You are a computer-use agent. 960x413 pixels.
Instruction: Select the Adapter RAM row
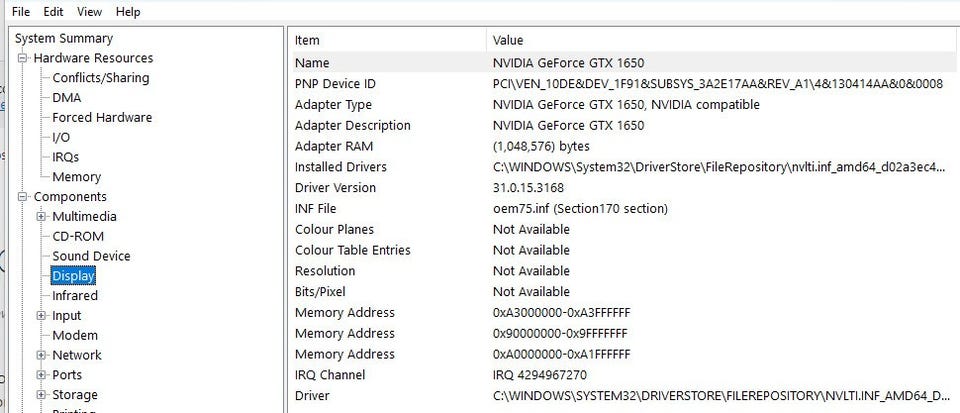tap(333, 146)
